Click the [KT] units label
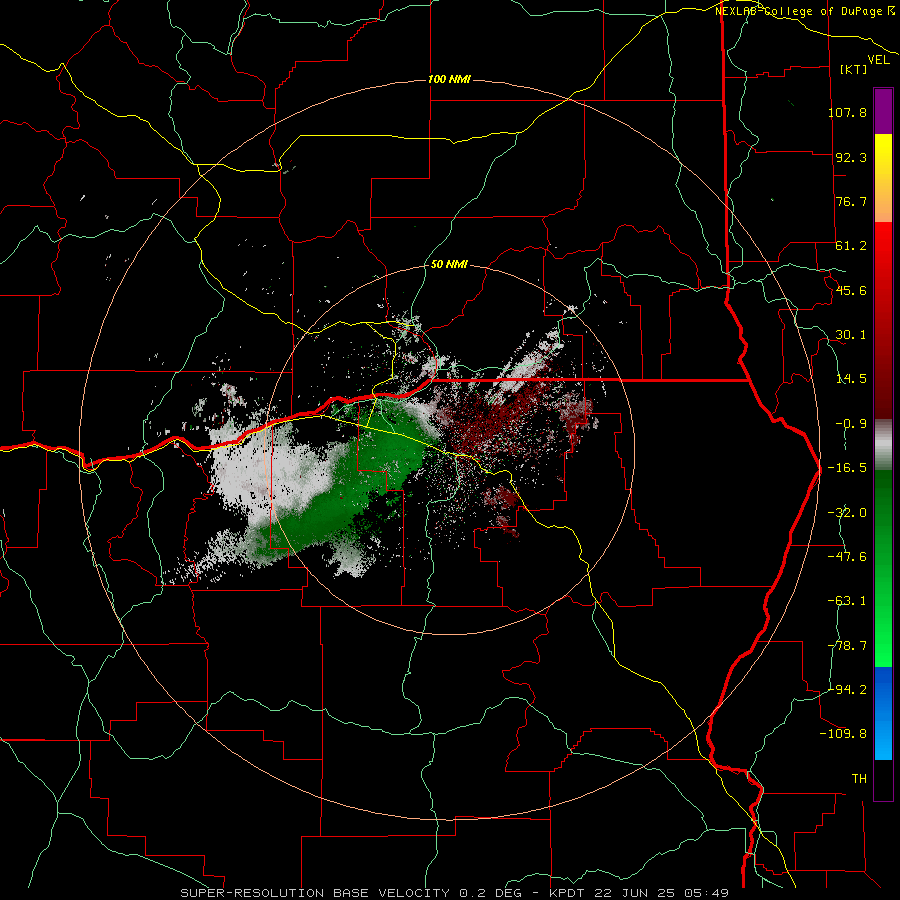 click(x=854, y=69)
